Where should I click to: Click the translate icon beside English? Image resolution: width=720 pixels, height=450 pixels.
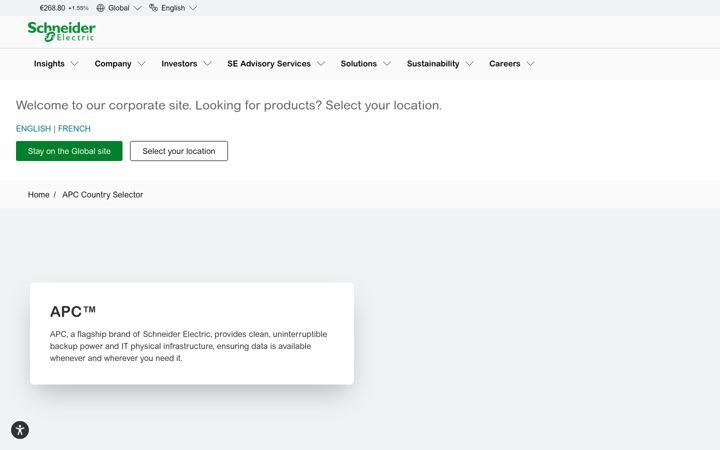153,8
